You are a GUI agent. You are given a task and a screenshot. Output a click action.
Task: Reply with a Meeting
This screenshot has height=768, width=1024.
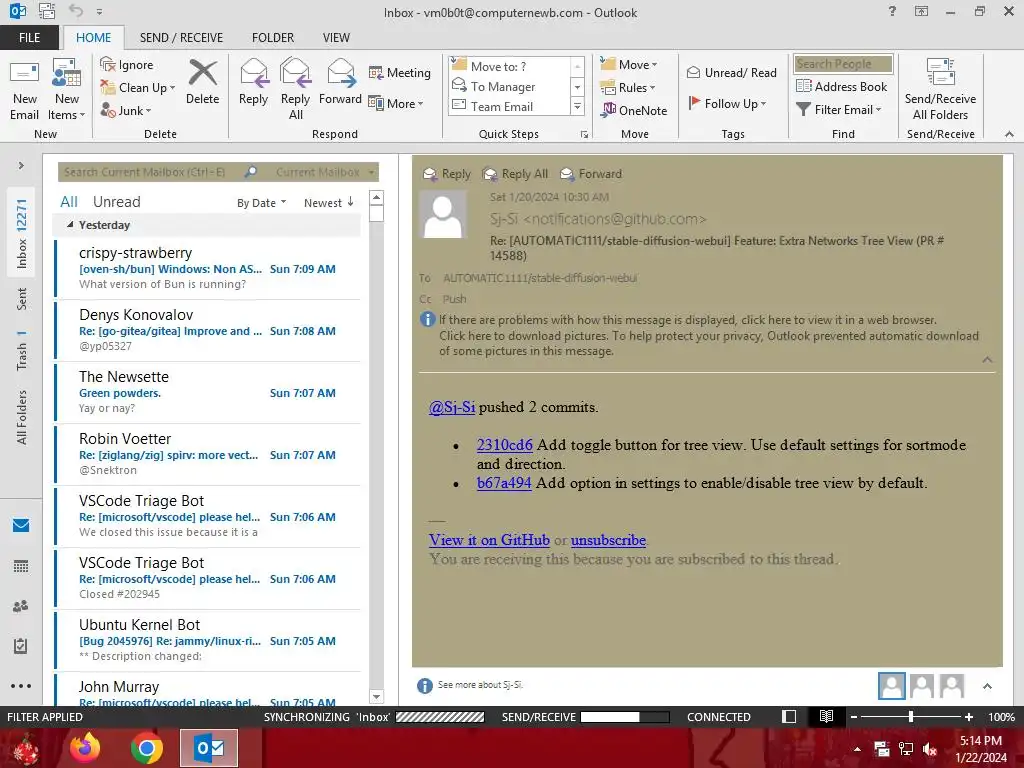[400, 72]
